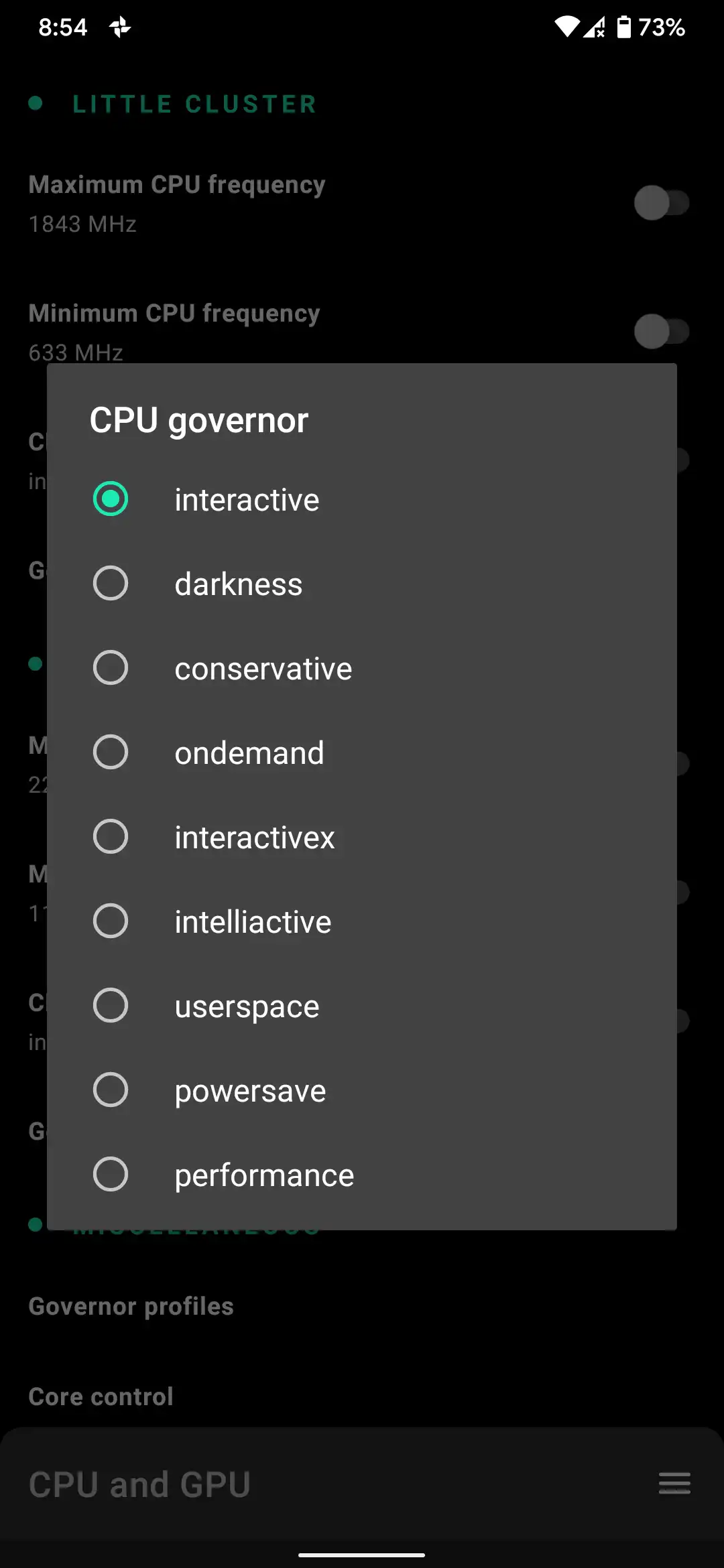Select conservative CPU governor
The width and height of the screenshot is (724, 1568).
111,668
